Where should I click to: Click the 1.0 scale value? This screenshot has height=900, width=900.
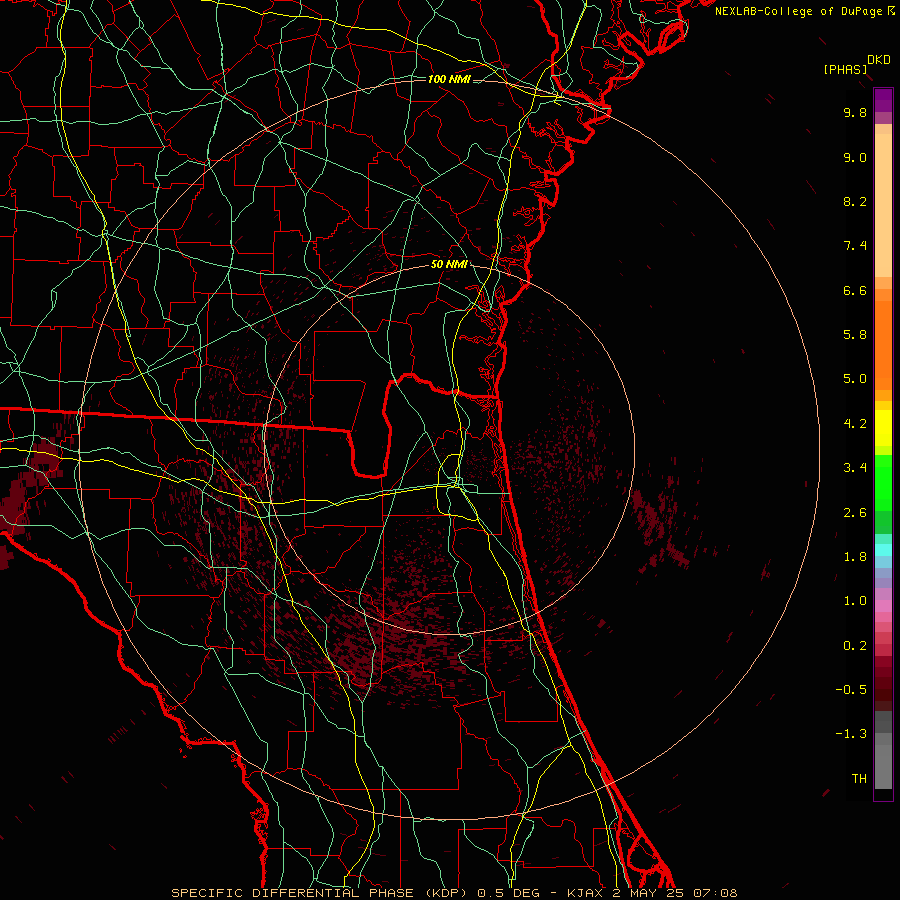click(x=855, y=601)
